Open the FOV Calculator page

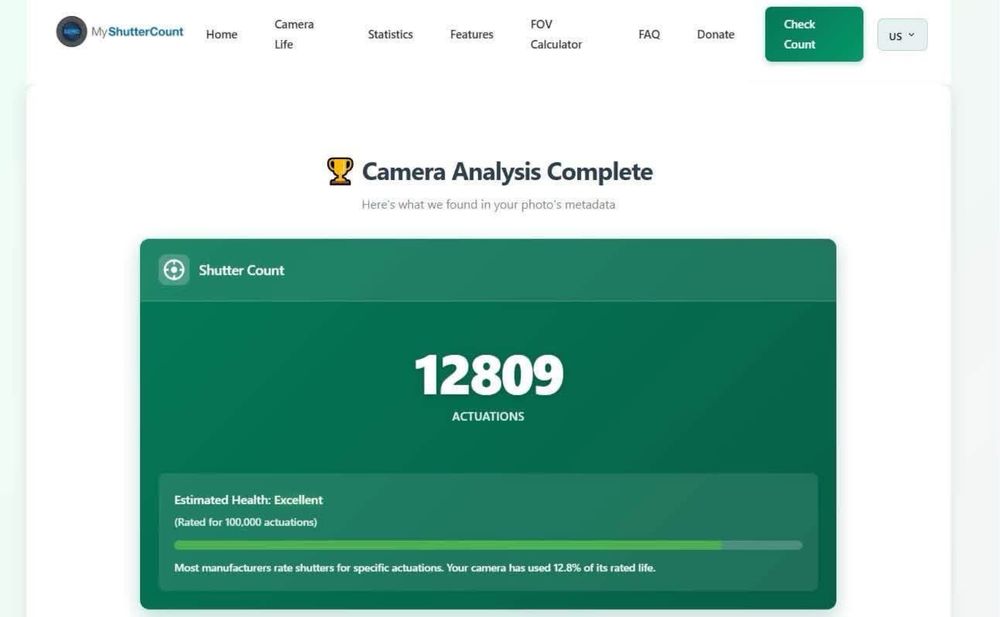556,34
